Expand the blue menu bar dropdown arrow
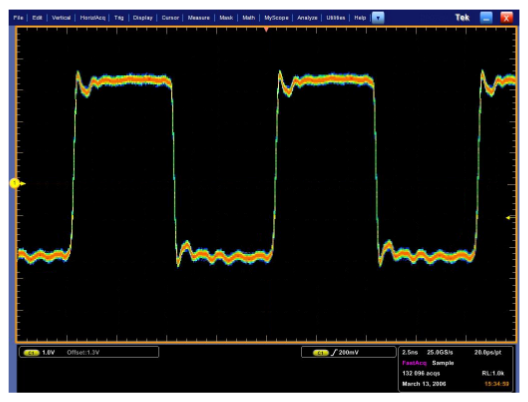This screenshot has height=402, width=528. (x=378, y=18)
